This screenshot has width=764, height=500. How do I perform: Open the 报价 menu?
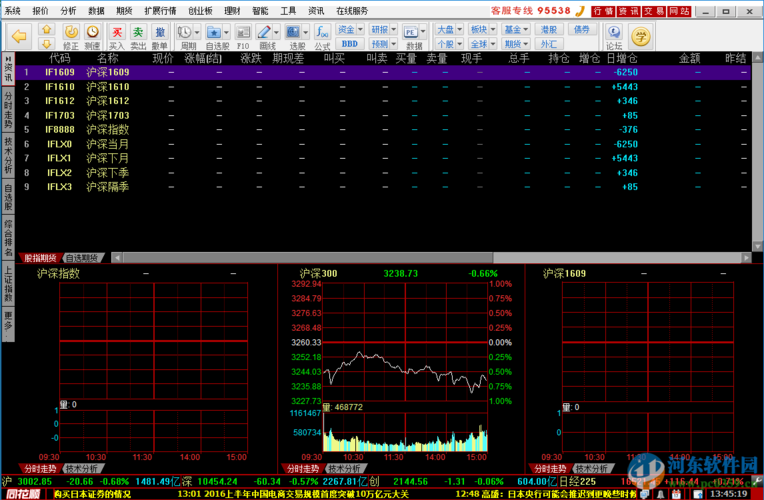click(x=40, y=11)
